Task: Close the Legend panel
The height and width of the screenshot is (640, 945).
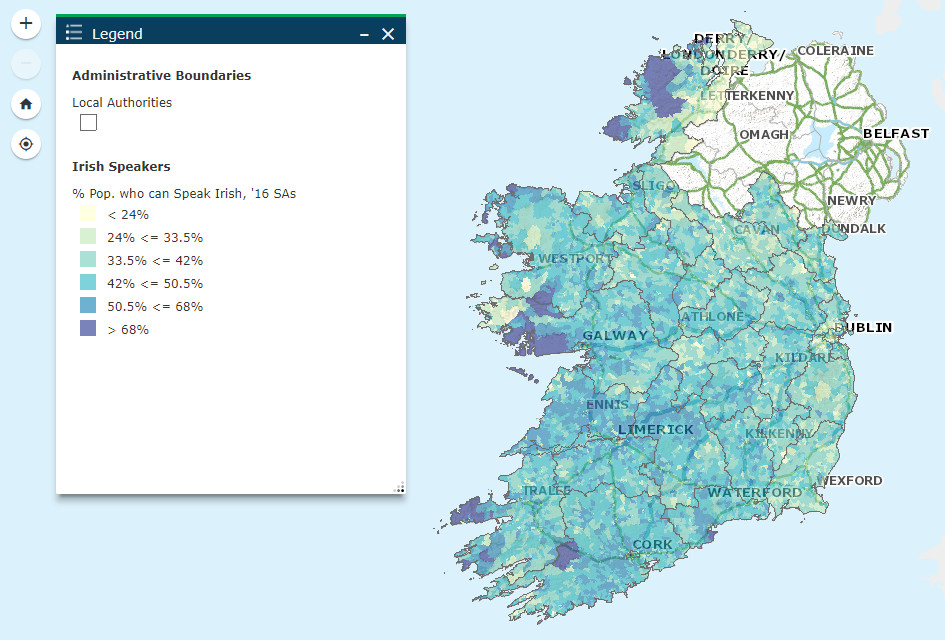Action: coord(388,33)
